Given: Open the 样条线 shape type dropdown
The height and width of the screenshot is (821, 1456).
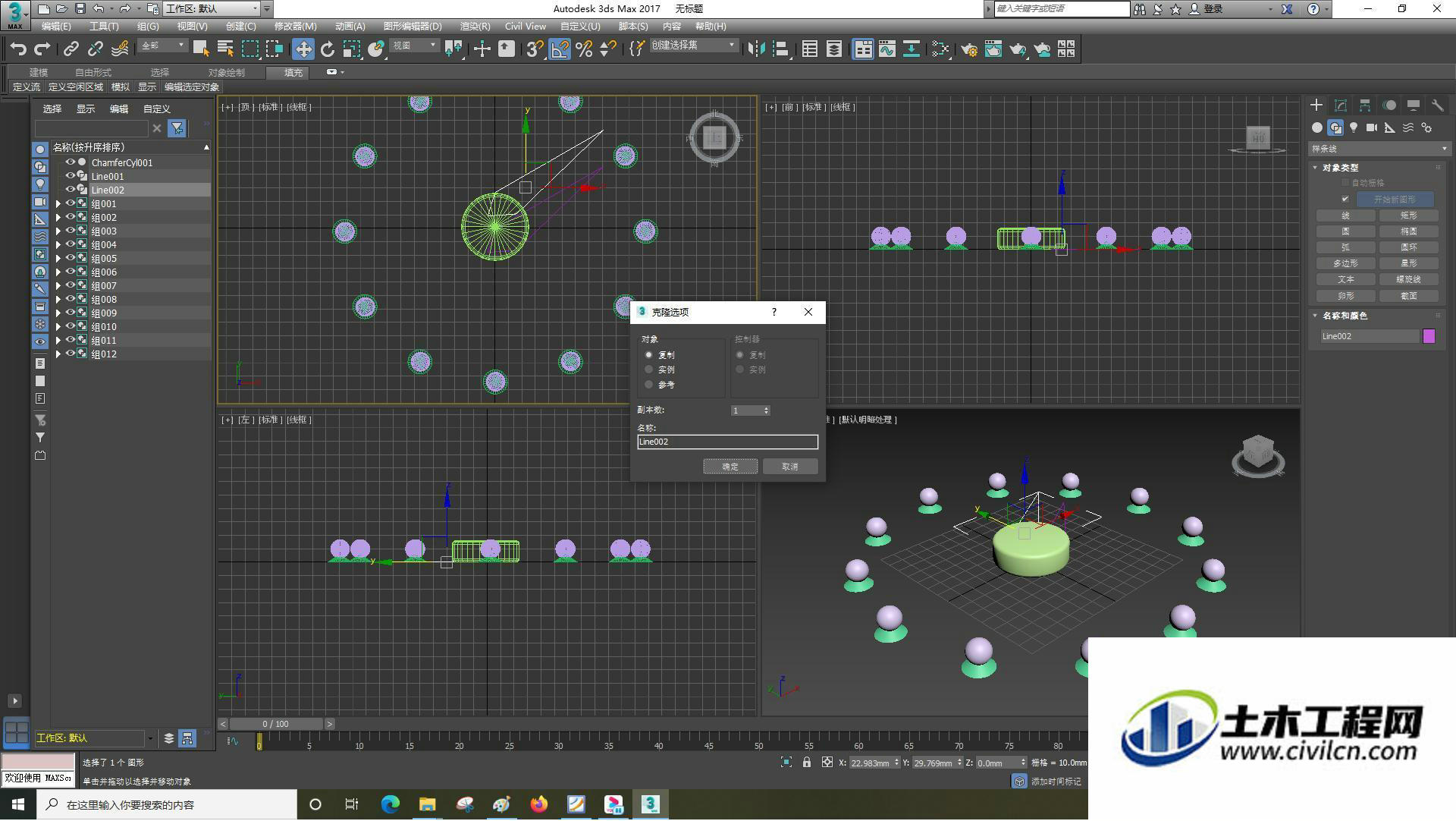Looking at the screenshot, I should point(1379,149).
